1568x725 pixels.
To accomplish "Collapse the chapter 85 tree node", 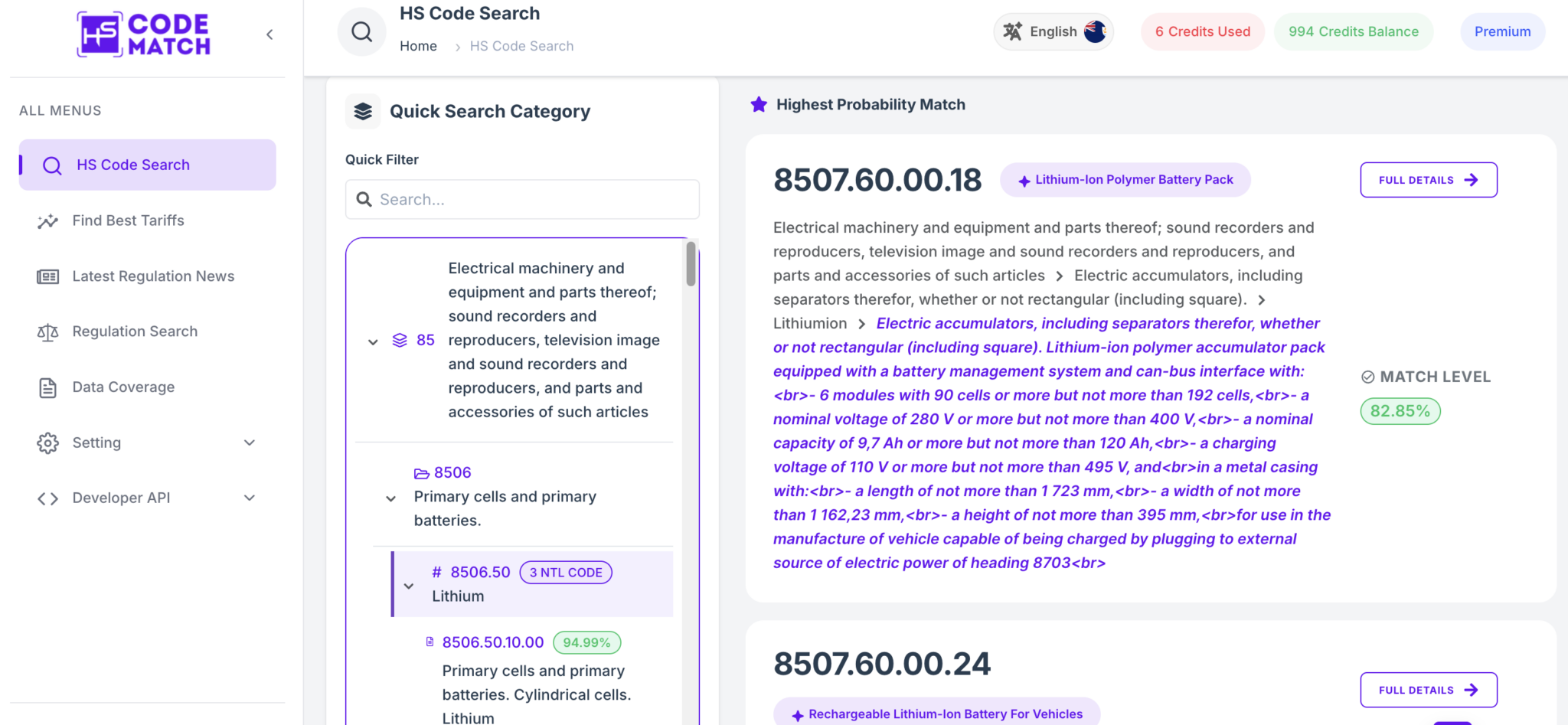I will tap(373, 341).
